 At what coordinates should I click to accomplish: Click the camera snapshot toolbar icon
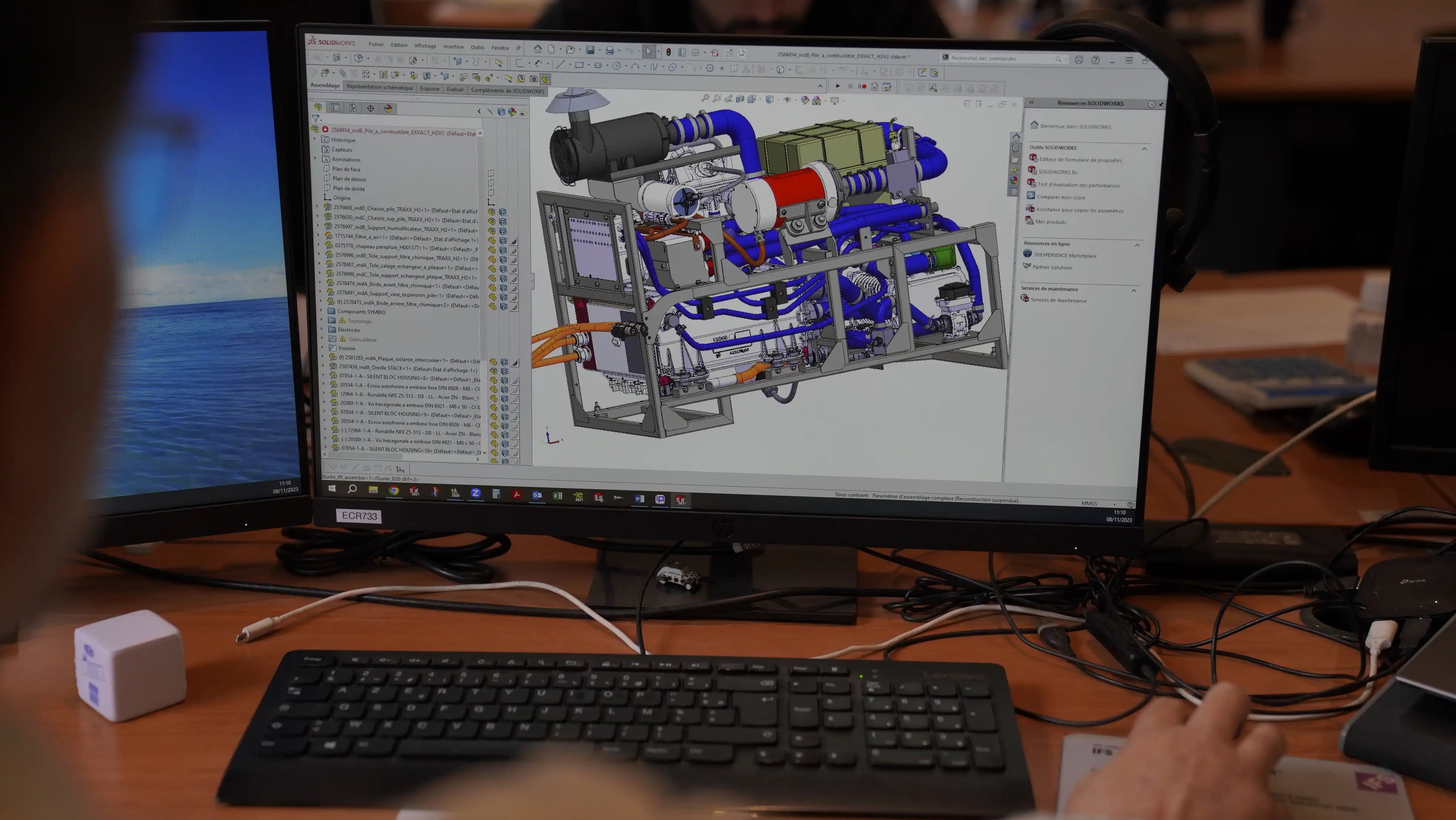click(533, 78)
